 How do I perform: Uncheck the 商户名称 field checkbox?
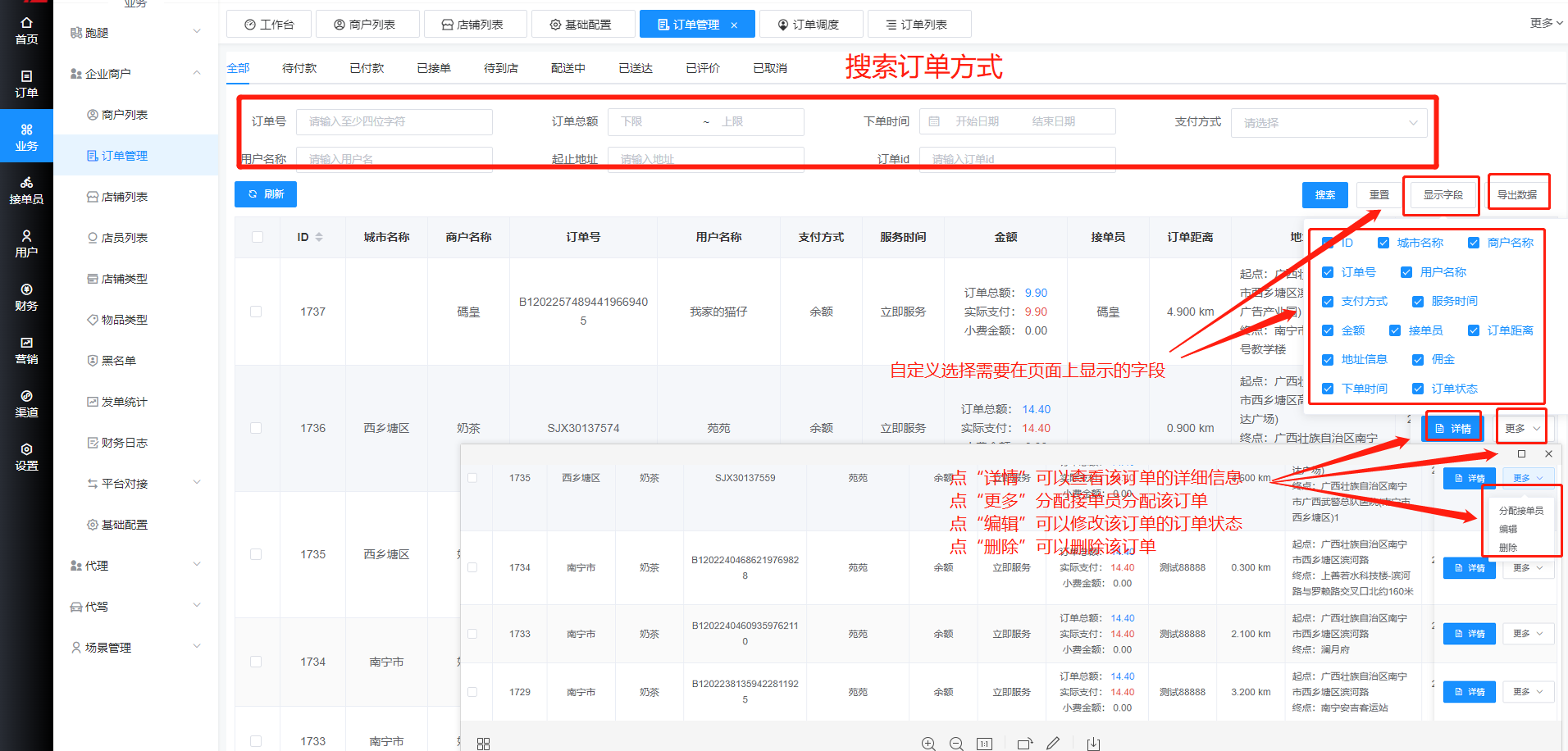click(1474, 243)
